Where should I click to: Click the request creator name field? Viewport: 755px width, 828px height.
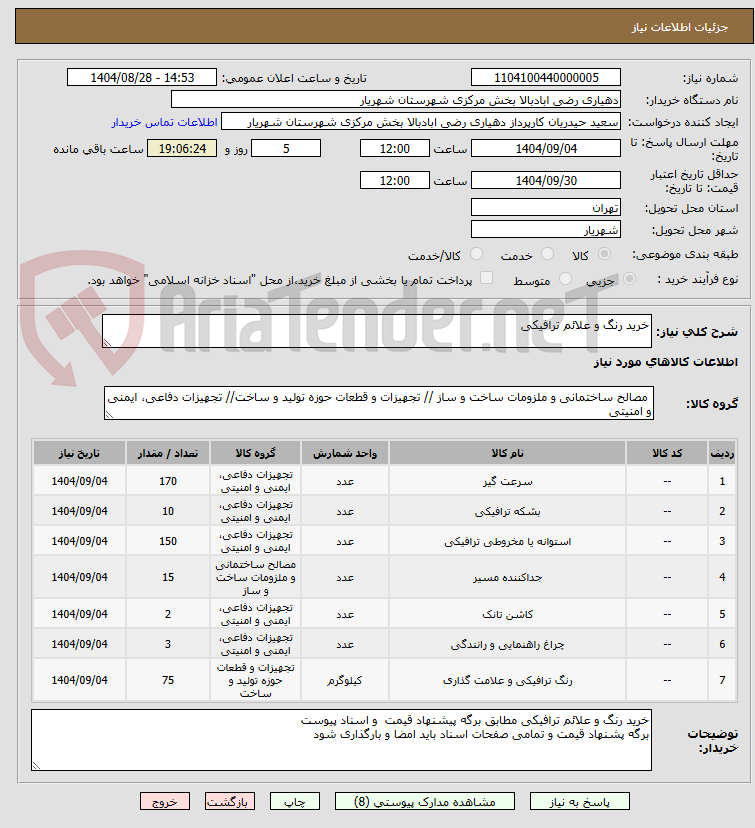pos(421,122)
